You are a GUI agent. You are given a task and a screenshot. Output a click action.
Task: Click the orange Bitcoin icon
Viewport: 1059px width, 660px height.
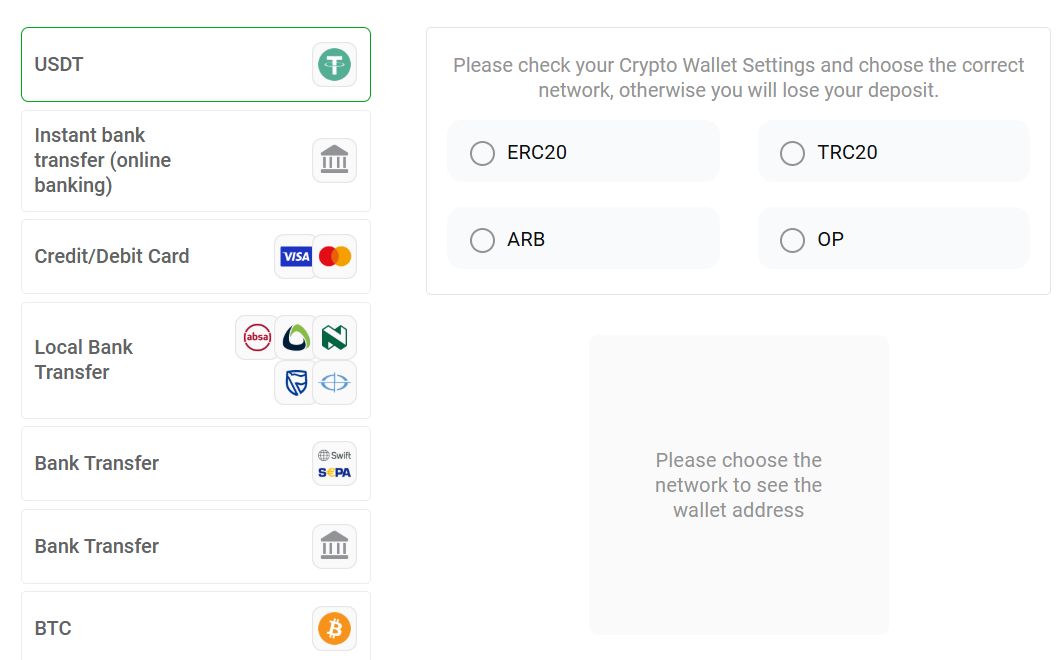pyautogui.click(x=334, y=628)
